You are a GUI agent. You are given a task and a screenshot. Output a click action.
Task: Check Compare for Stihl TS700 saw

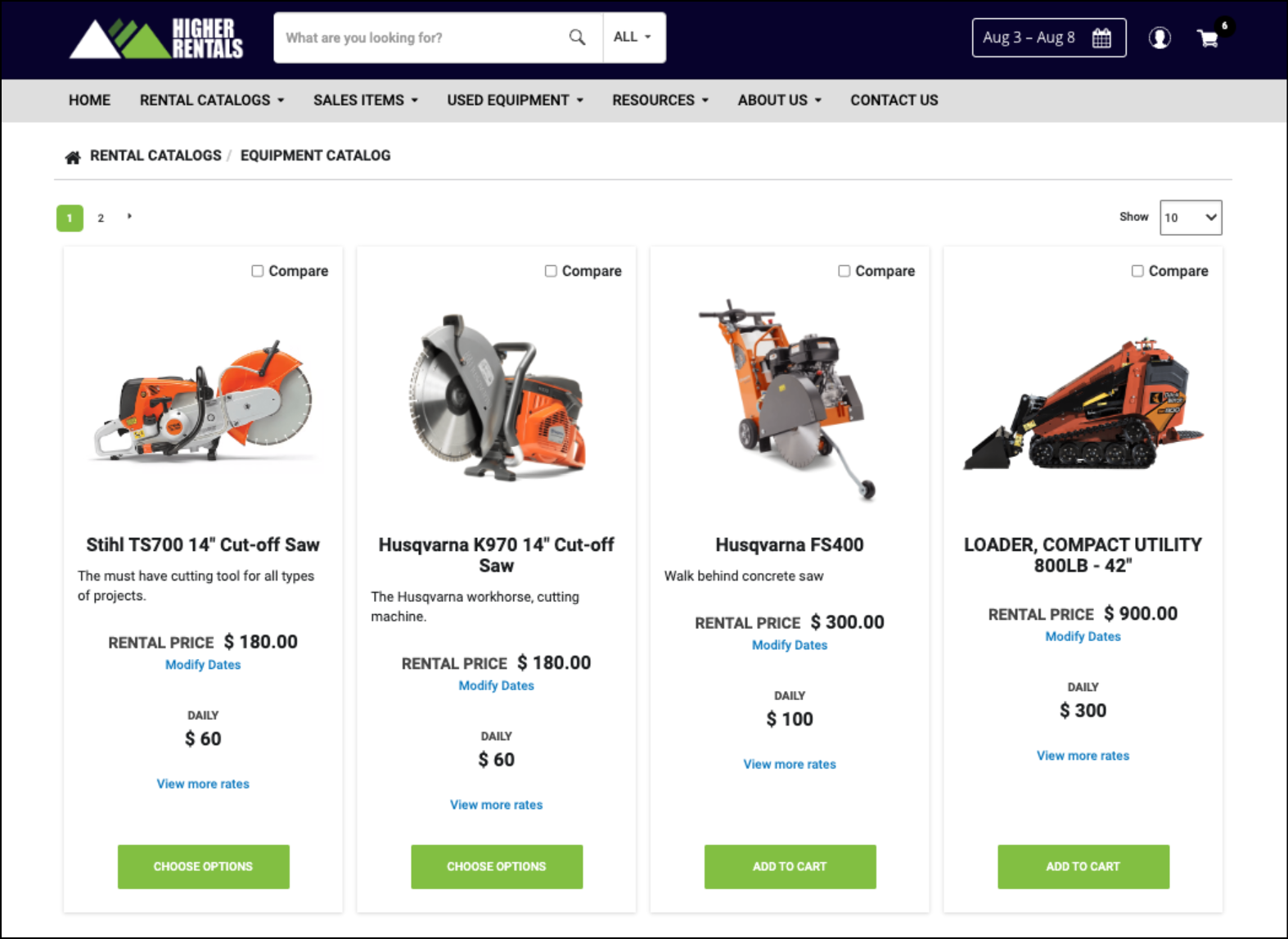[257, 271]
